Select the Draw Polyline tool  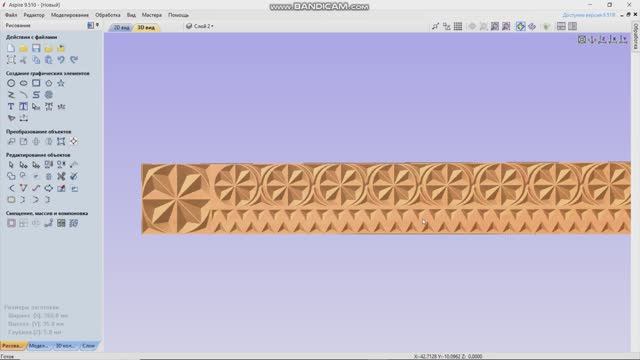click(x=11, y=95)
